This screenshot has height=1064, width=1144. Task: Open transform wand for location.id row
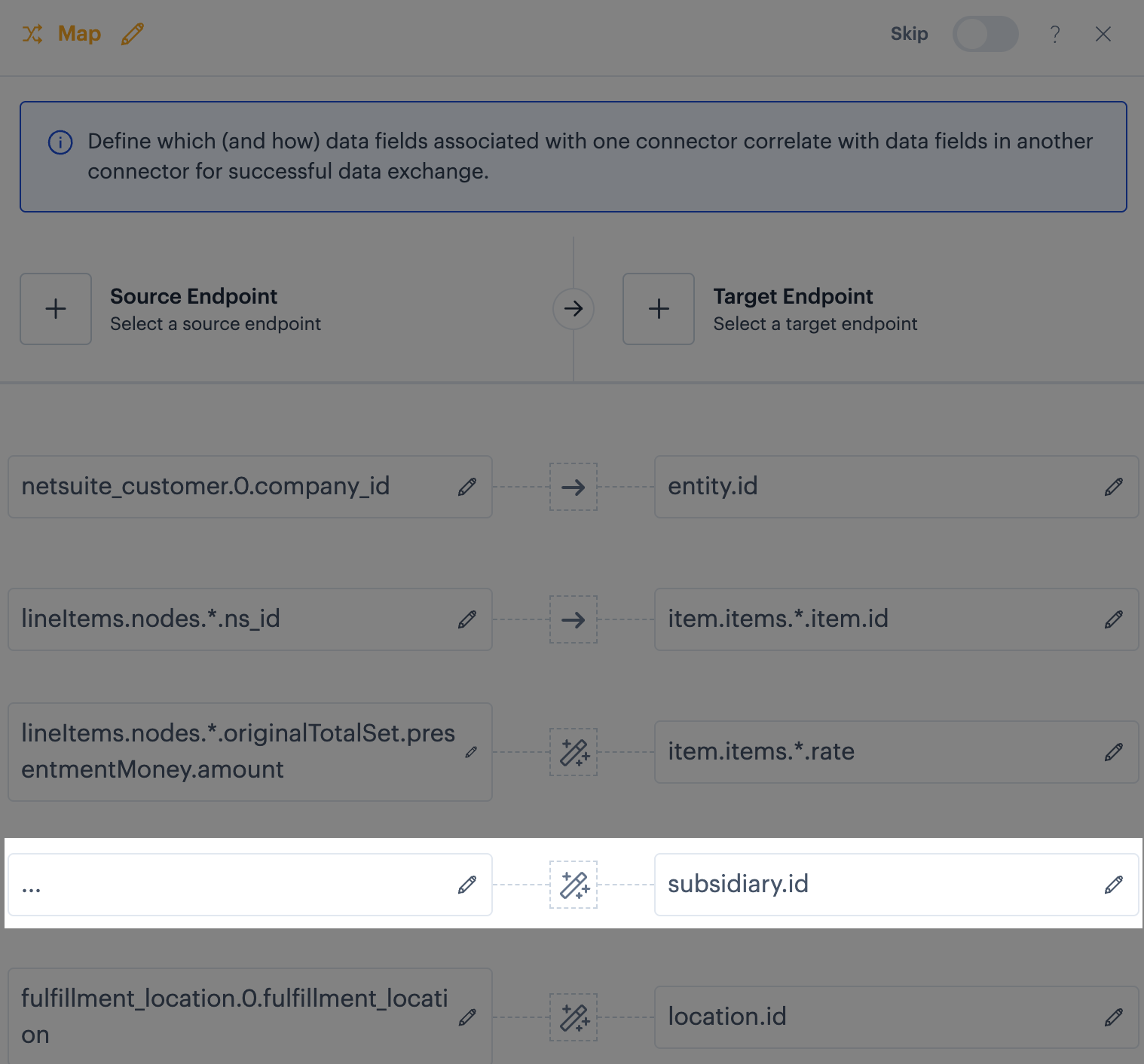coord(574,1017)
